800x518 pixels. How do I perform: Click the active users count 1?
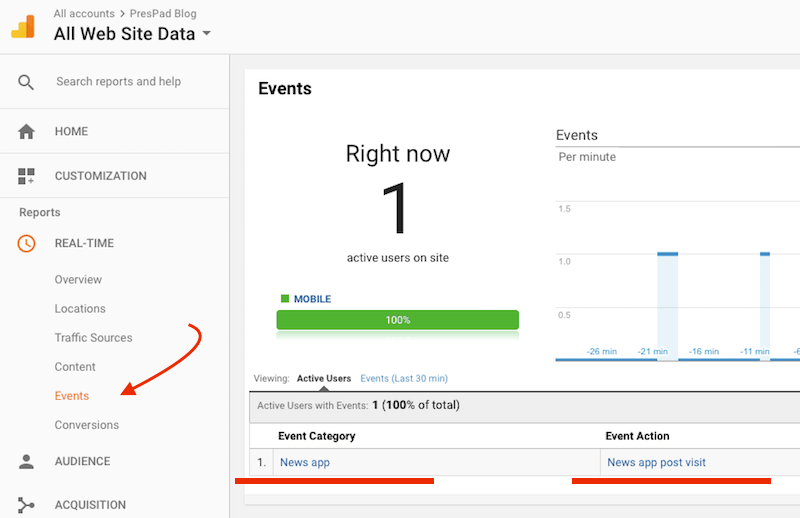[394, 208]
